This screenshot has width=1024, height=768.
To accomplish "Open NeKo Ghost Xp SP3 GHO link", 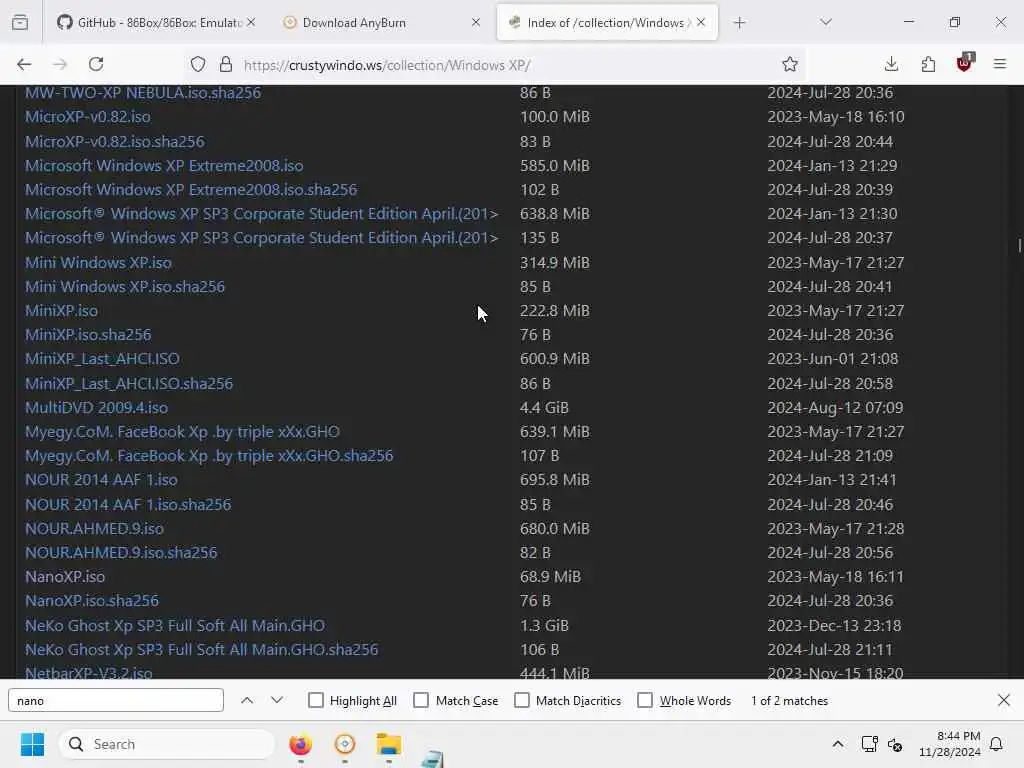I will pyautogui.click(x=175, y=626).
